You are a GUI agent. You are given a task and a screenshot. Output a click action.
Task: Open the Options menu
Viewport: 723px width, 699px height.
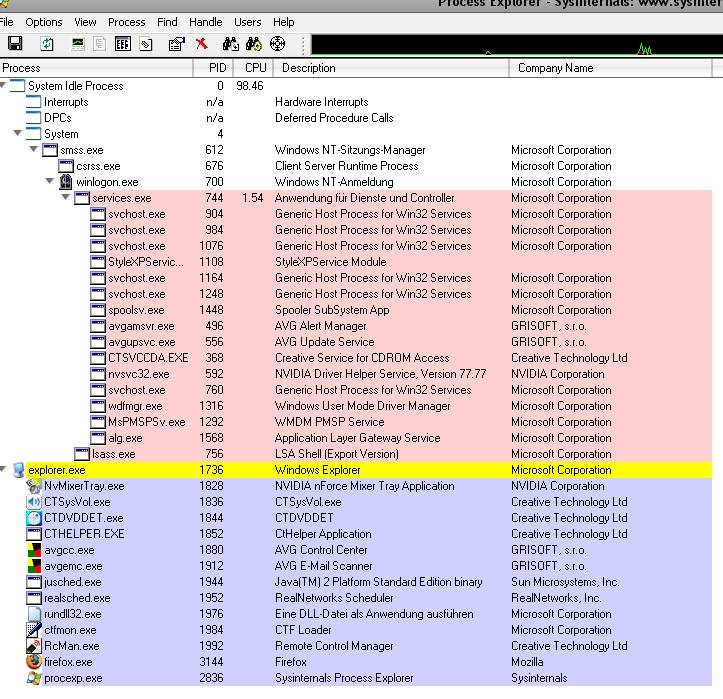[44, 22]
